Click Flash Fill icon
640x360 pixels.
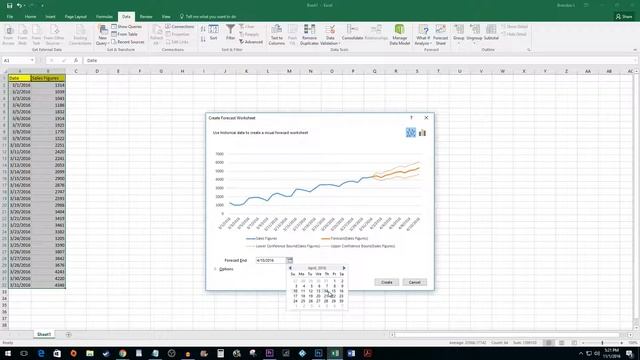(292, 35)
